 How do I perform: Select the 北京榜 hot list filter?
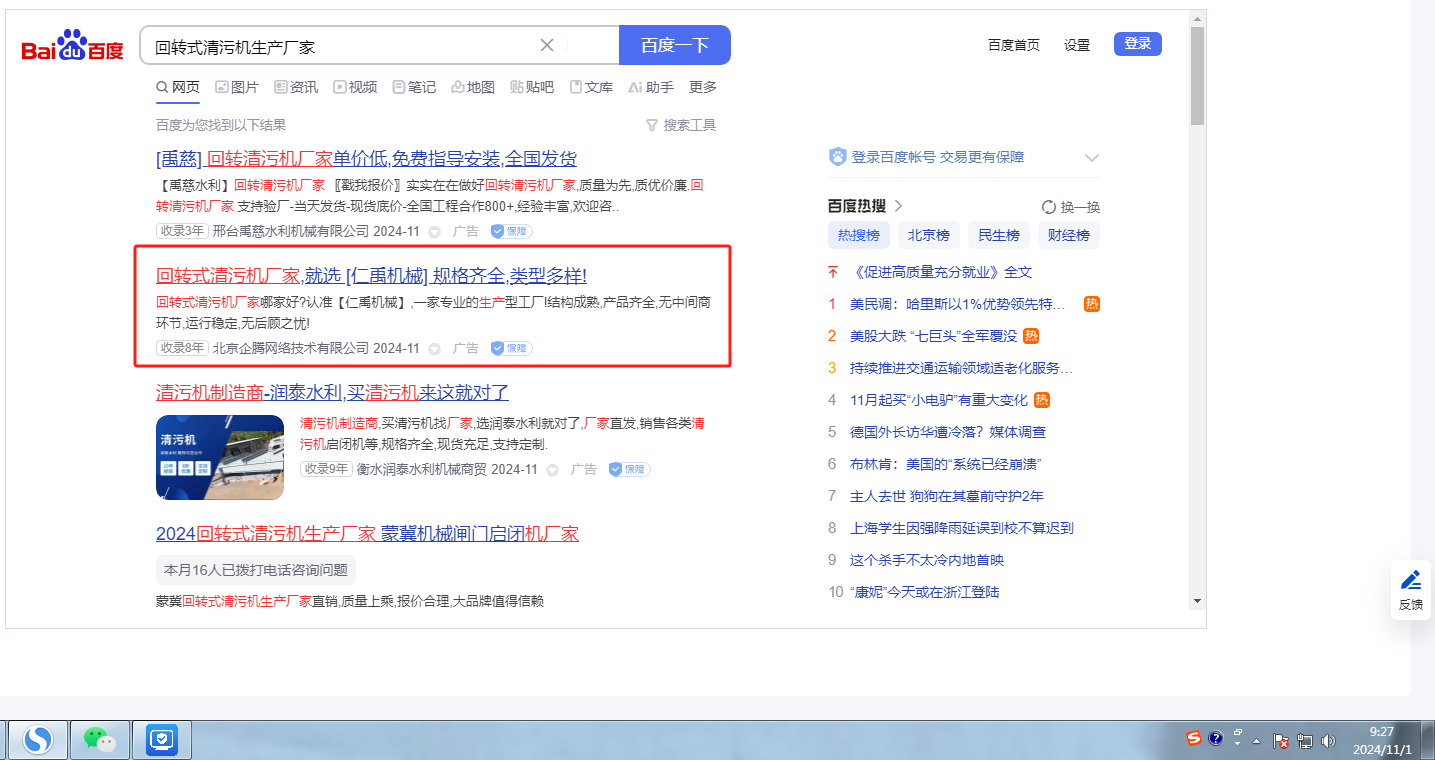[x=929, y=236]
